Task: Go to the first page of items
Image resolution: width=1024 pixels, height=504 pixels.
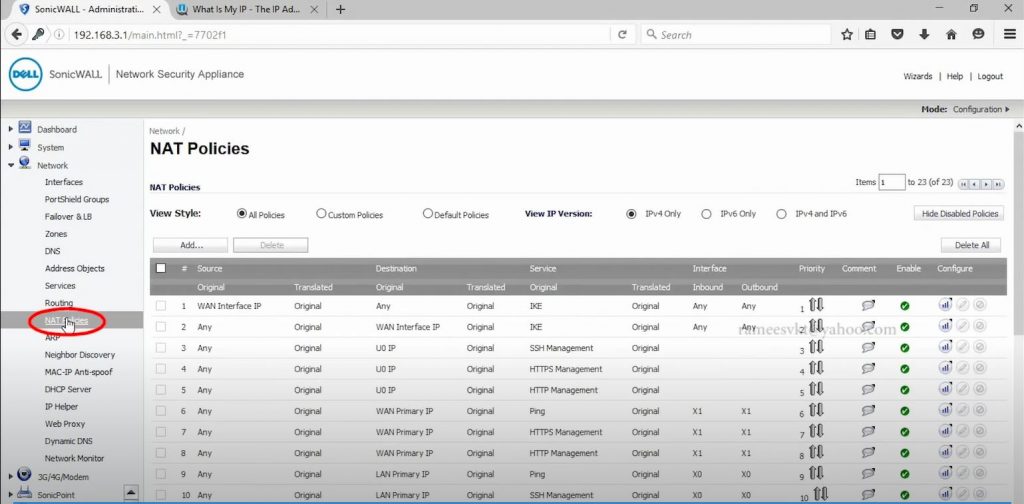Action: tap(963, 185)
